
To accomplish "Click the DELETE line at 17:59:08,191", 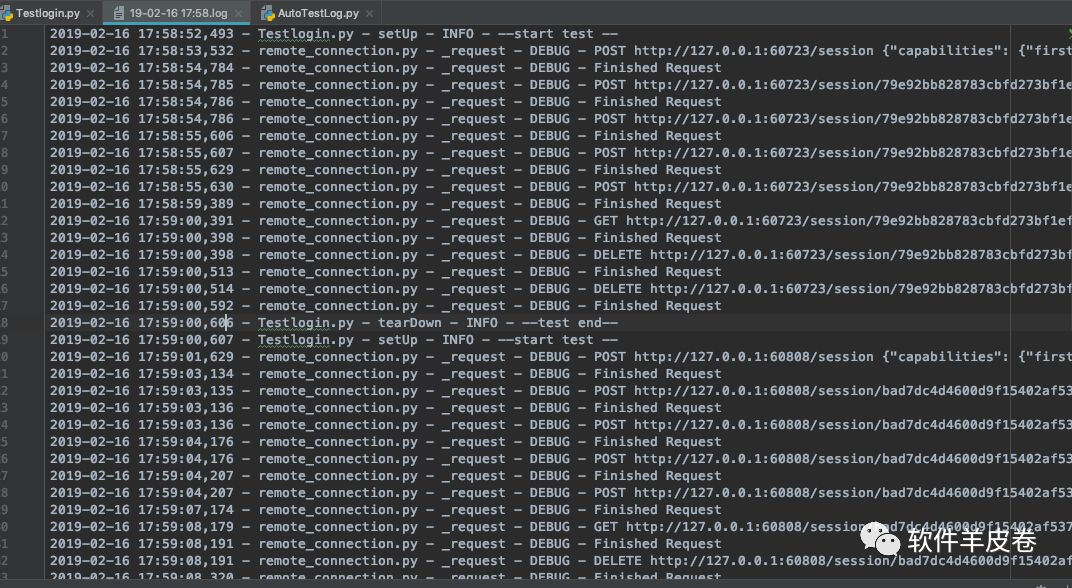I will (x=561, y=561).
